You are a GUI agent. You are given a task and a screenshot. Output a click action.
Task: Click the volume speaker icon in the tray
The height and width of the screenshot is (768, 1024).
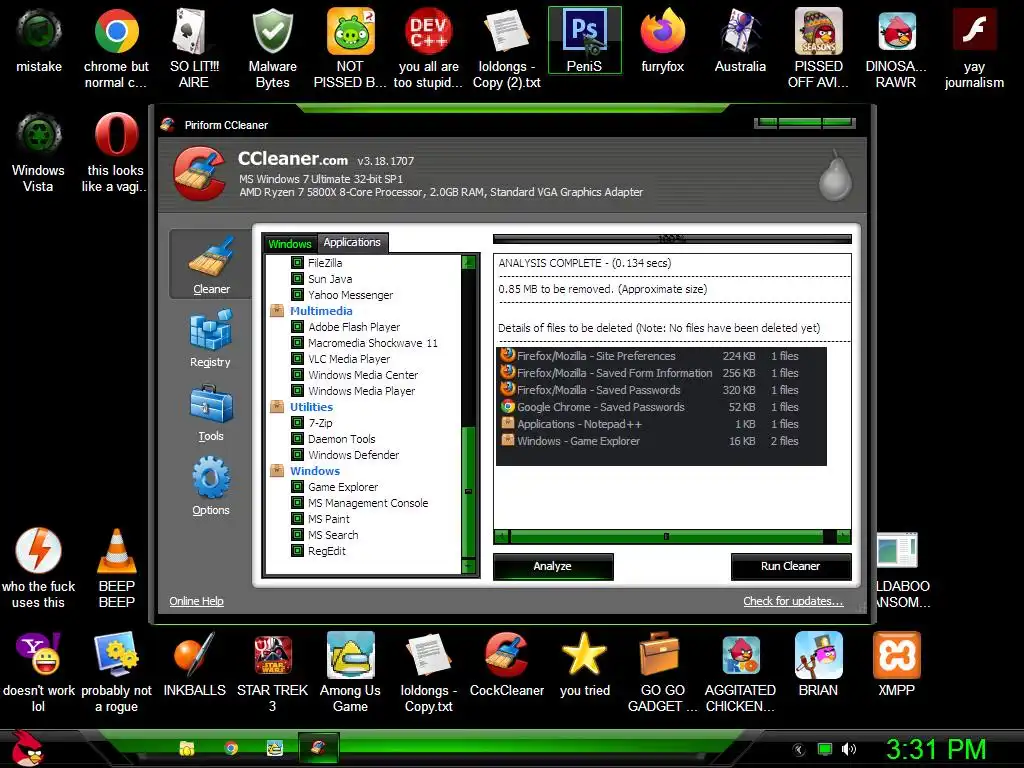(x=849, y=749)
